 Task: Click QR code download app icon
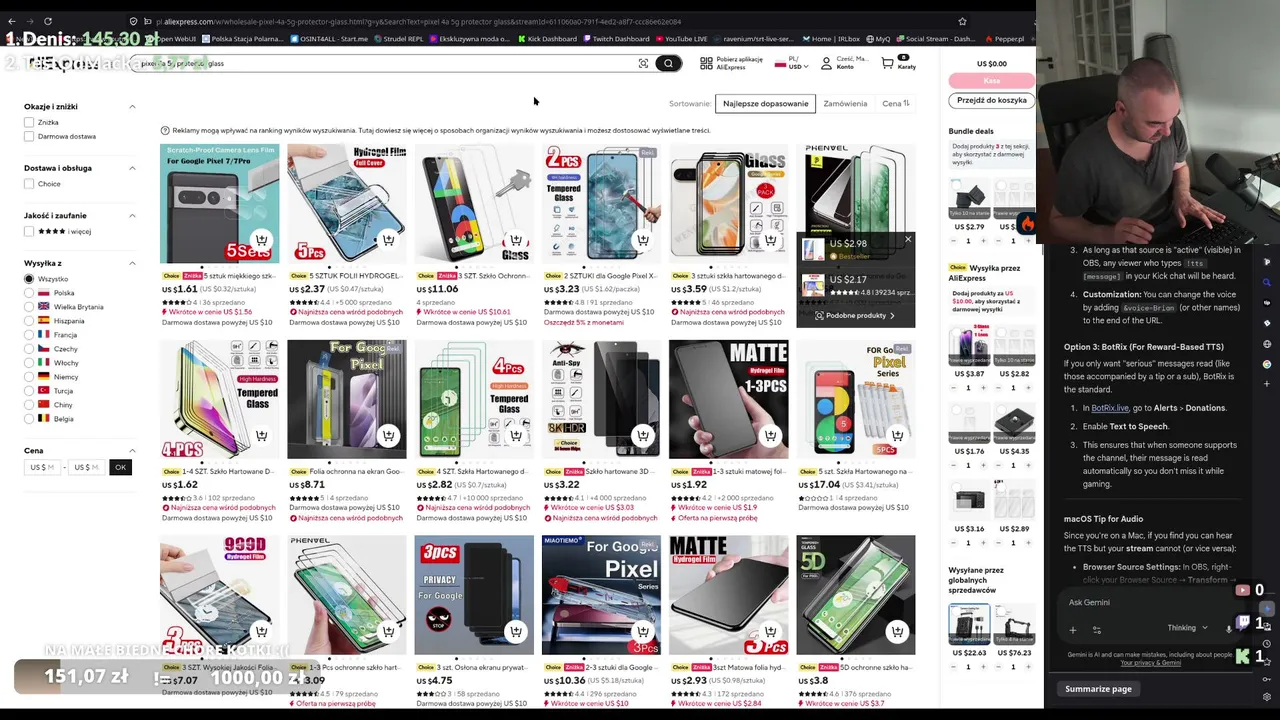706,63
